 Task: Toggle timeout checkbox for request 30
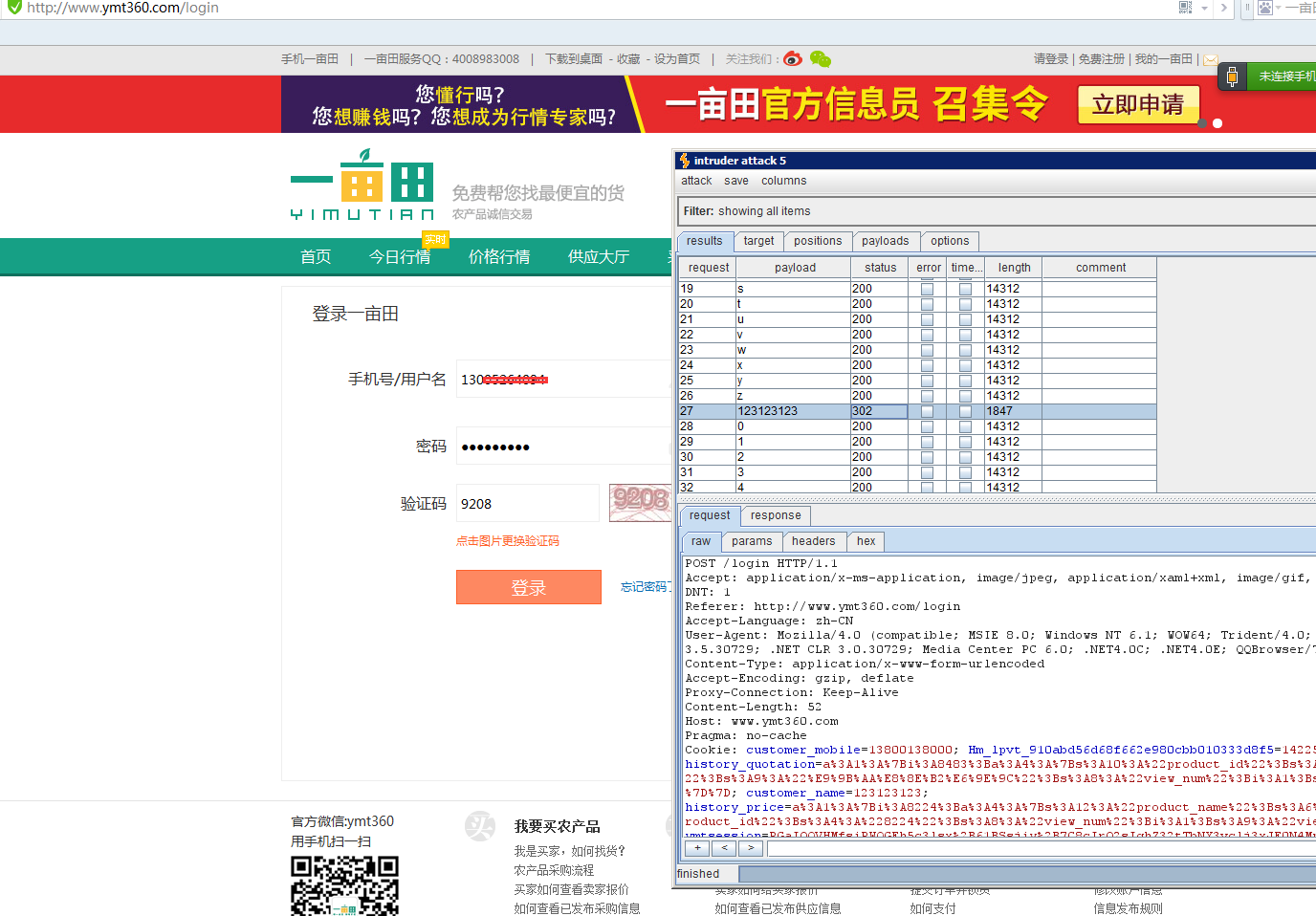pyautogui.click(x=965, y=457)
